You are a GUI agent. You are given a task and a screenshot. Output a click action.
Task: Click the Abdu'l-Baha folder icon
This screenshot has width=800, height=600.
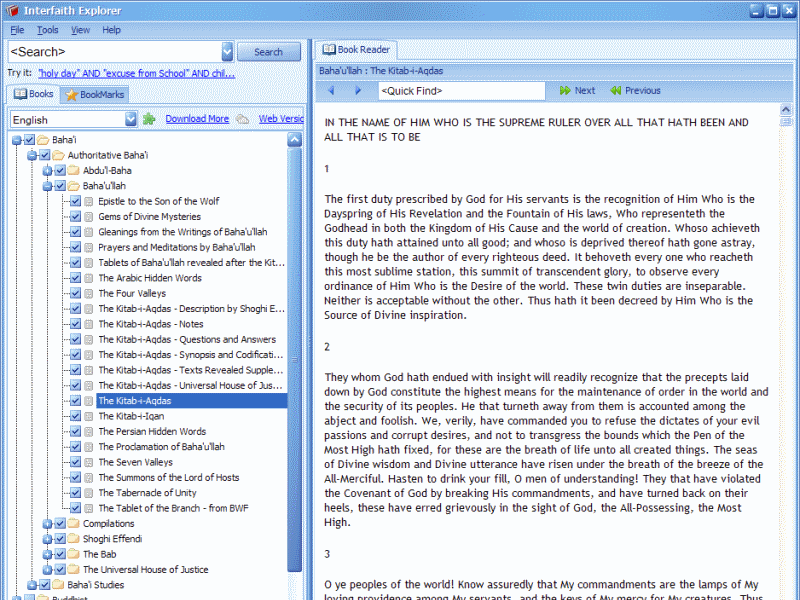pos(73,170)
